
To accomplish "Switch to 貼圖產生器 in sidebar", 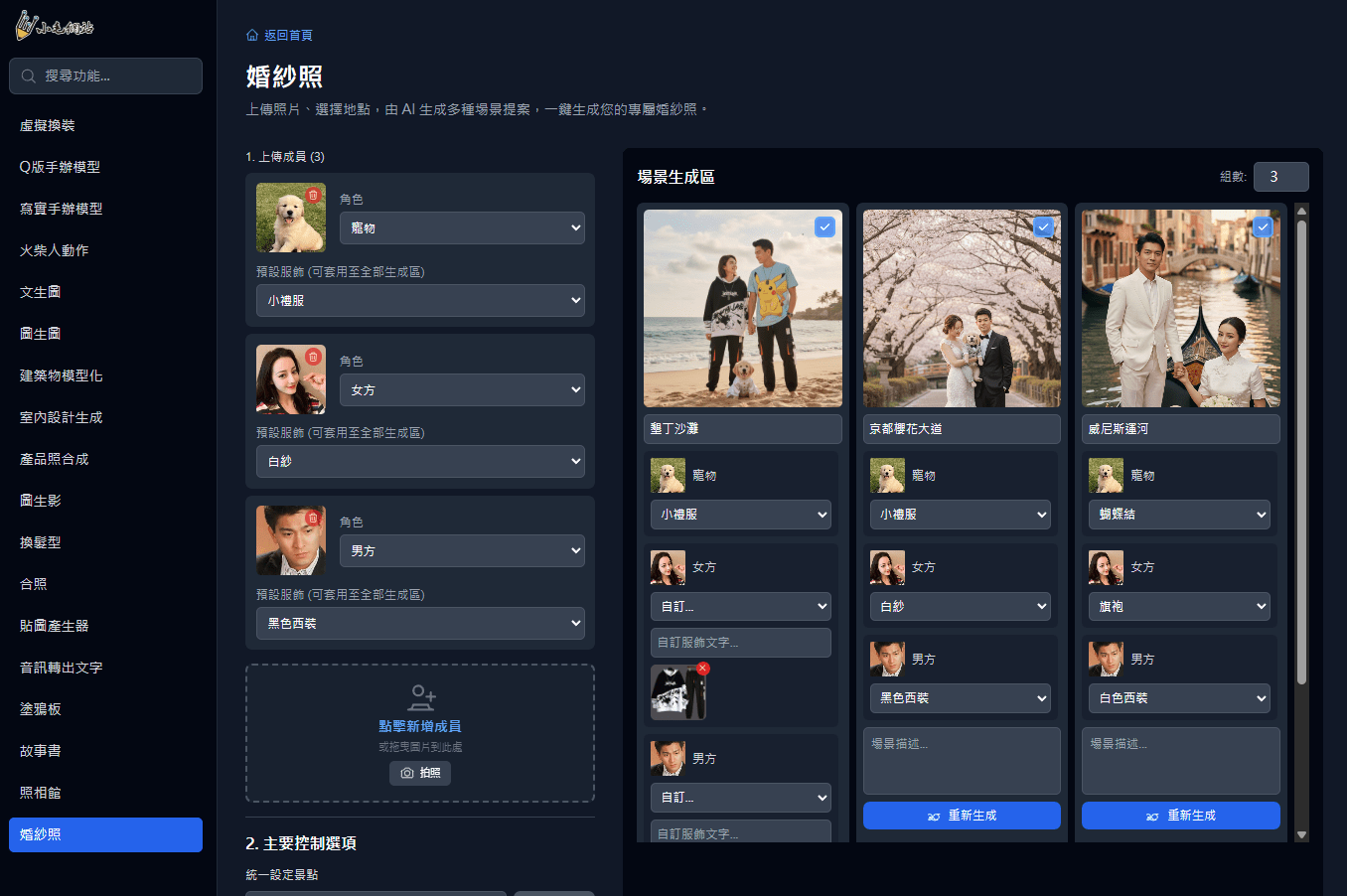I will [105, 626].
